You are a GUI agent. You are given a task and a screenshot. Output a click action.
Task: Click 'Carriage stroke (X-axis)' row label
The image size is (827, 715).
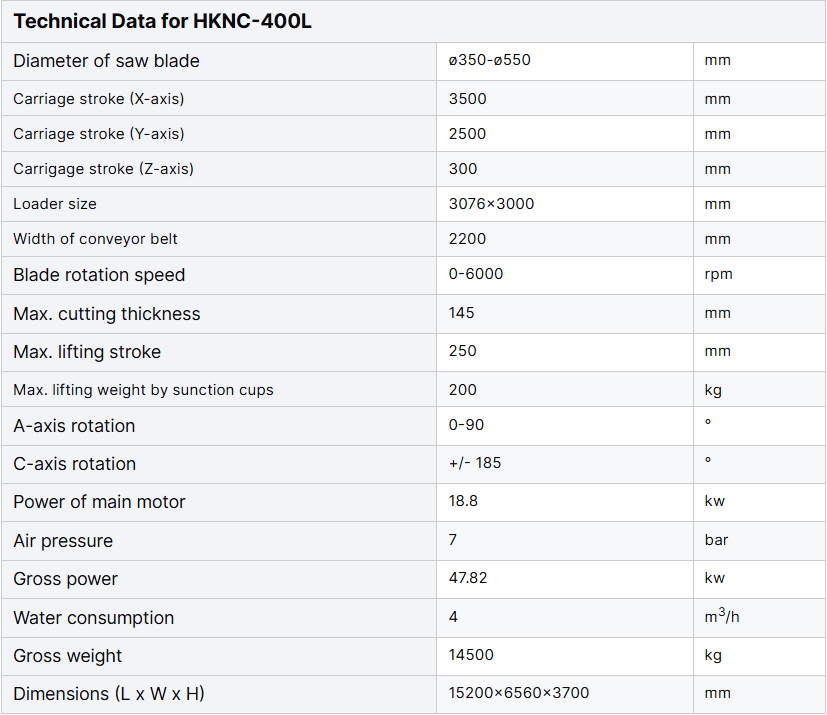click(98, 99)
